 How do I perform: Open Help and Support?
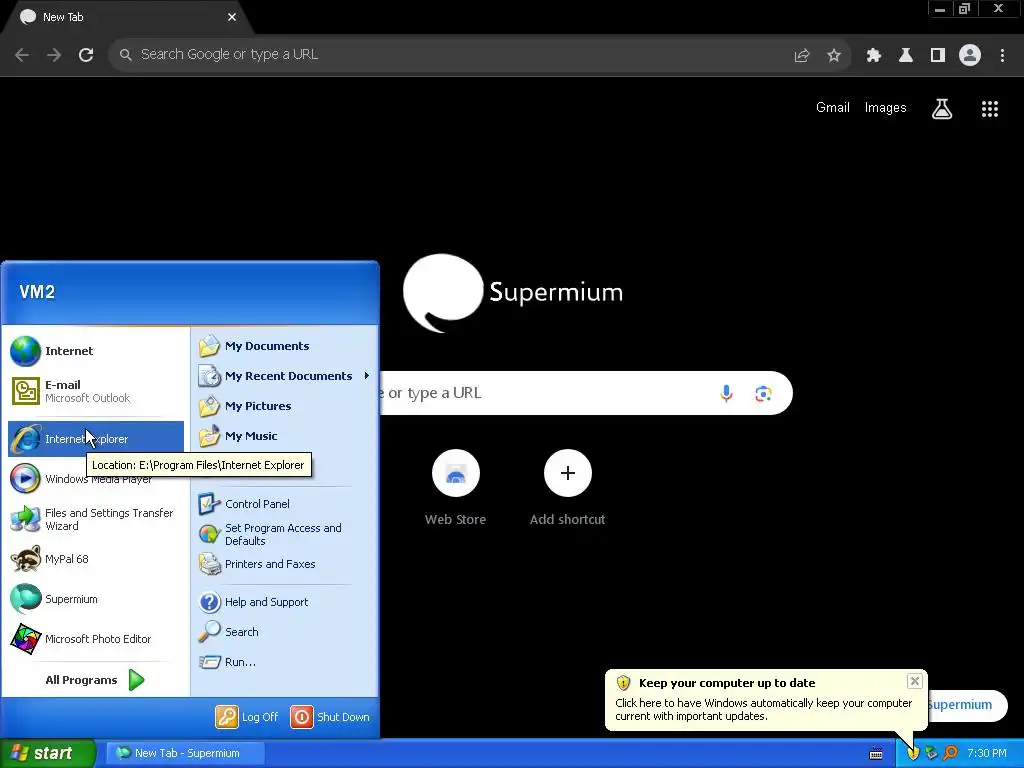(x=284, y=602)
